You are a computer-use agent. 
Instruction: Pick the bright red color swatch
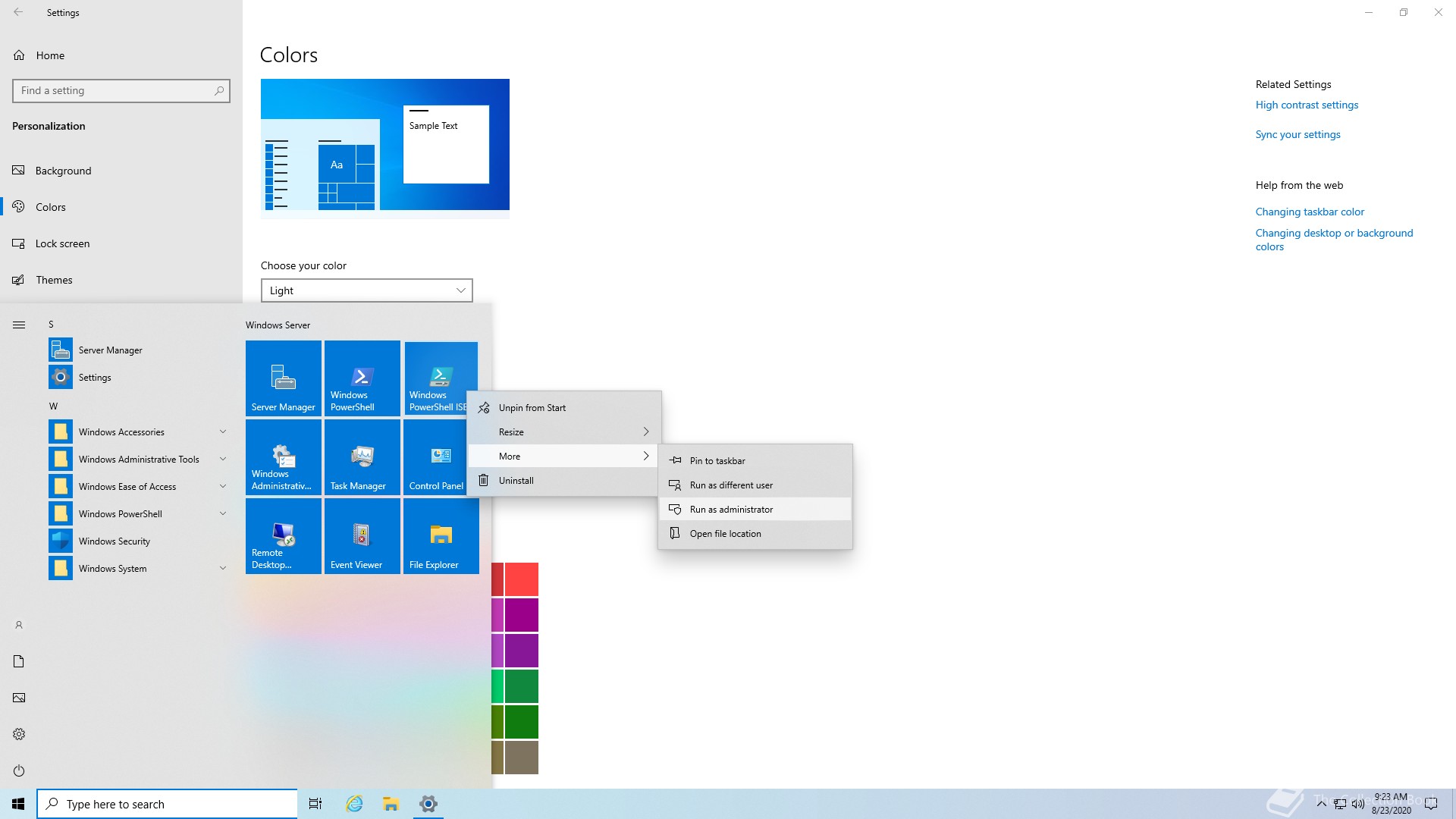(x=522, y=579)
